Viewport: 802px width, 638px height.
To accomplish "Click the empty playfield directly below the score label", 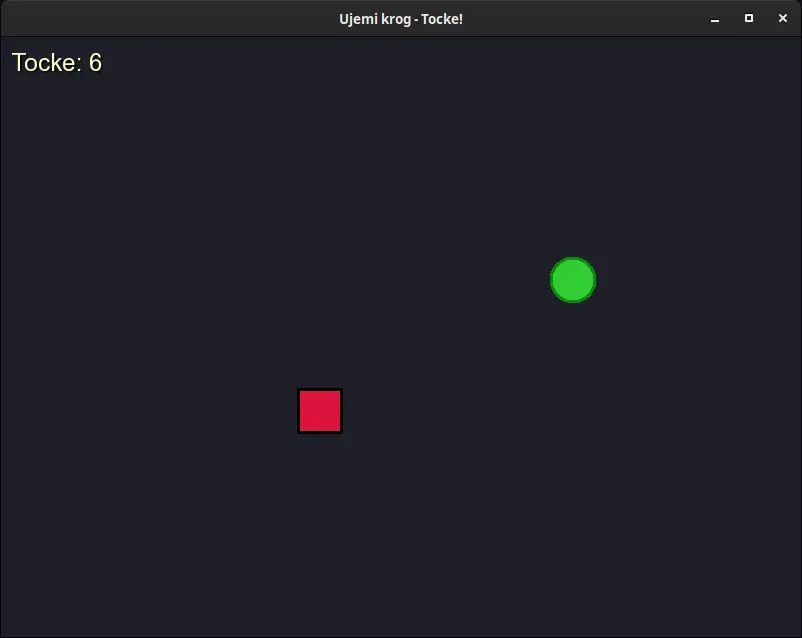I will 57,130.
